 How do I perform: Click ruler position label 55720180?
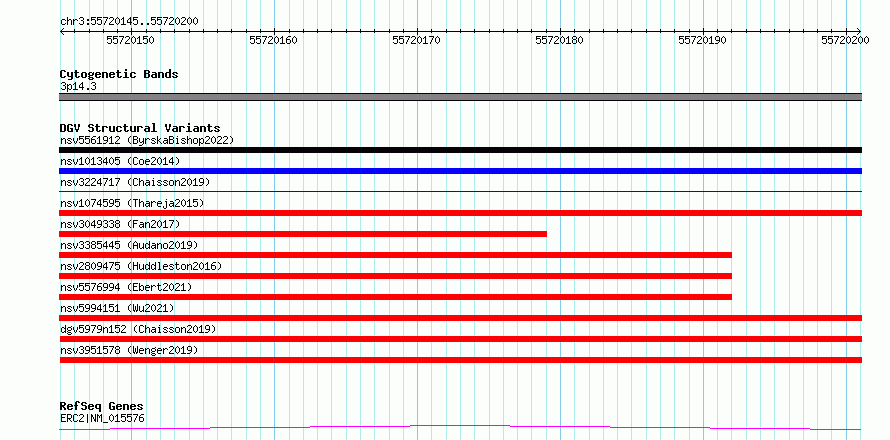(x=559, y=40)
